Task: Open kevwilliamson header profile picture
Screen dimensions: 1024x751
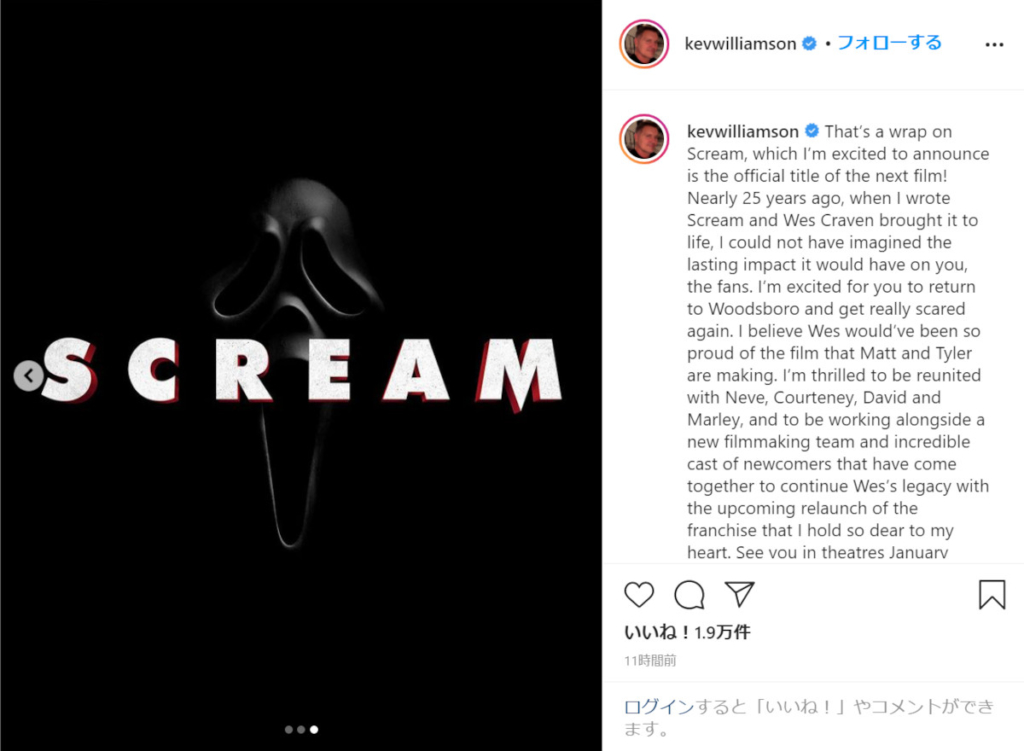Action: click(x=644, y=44)
